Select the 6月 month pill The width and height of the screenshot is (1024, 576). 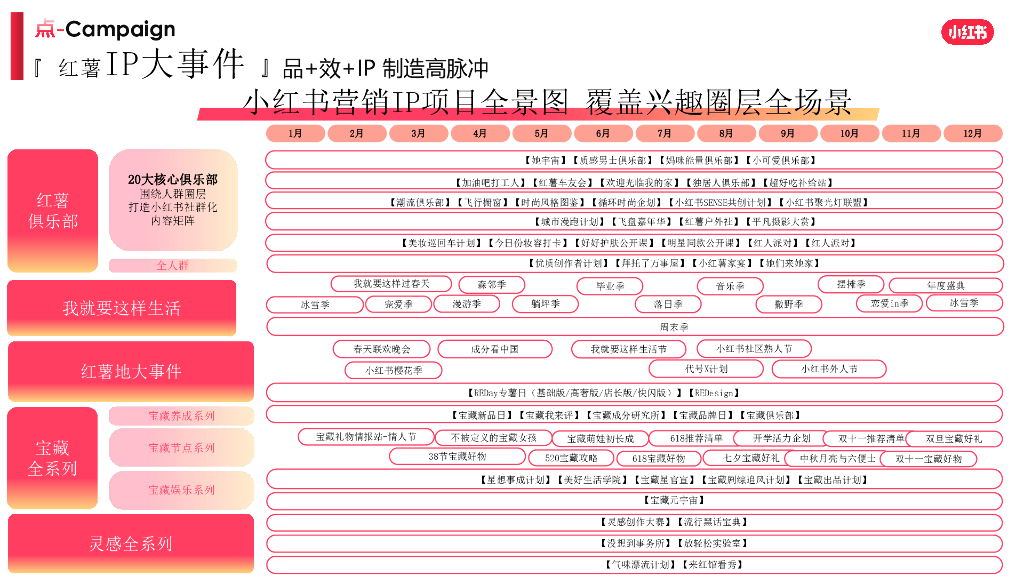(x=603, y=133)
